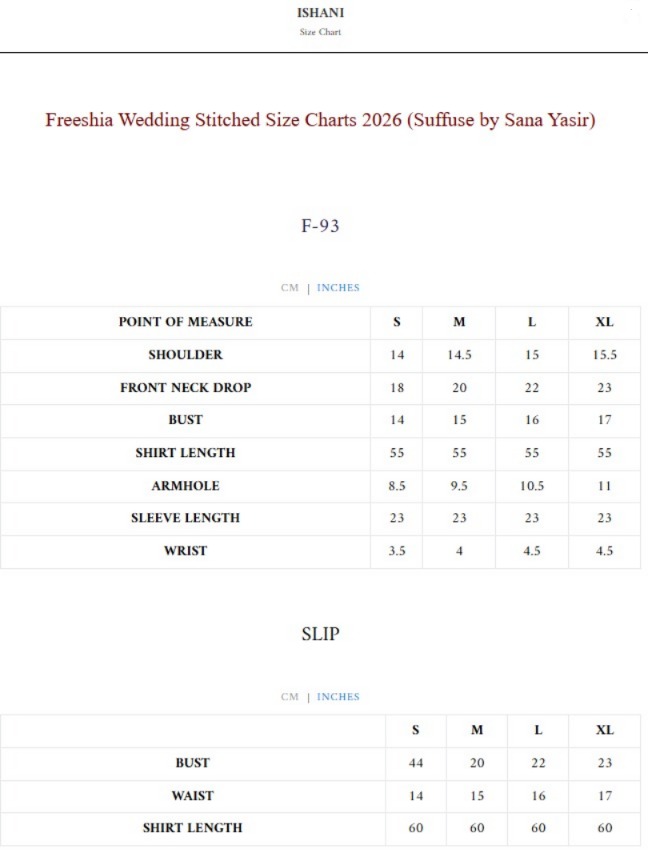Click the Freeshia Wedding Stitched Size Charts title
This screenshot has width=648, height=853.
coord(320,120)
